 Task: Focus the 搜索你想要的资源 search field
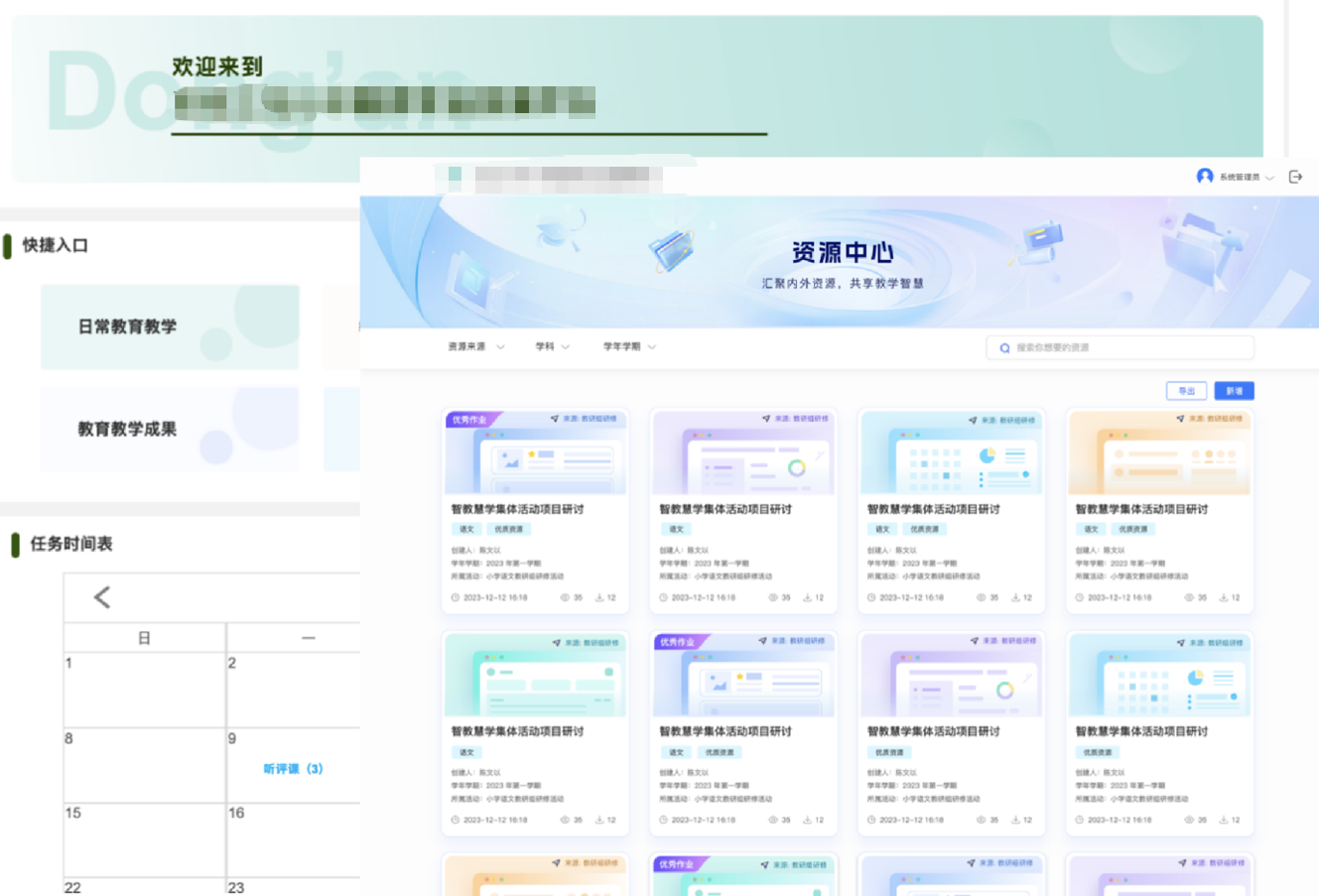click(1121, 347)
